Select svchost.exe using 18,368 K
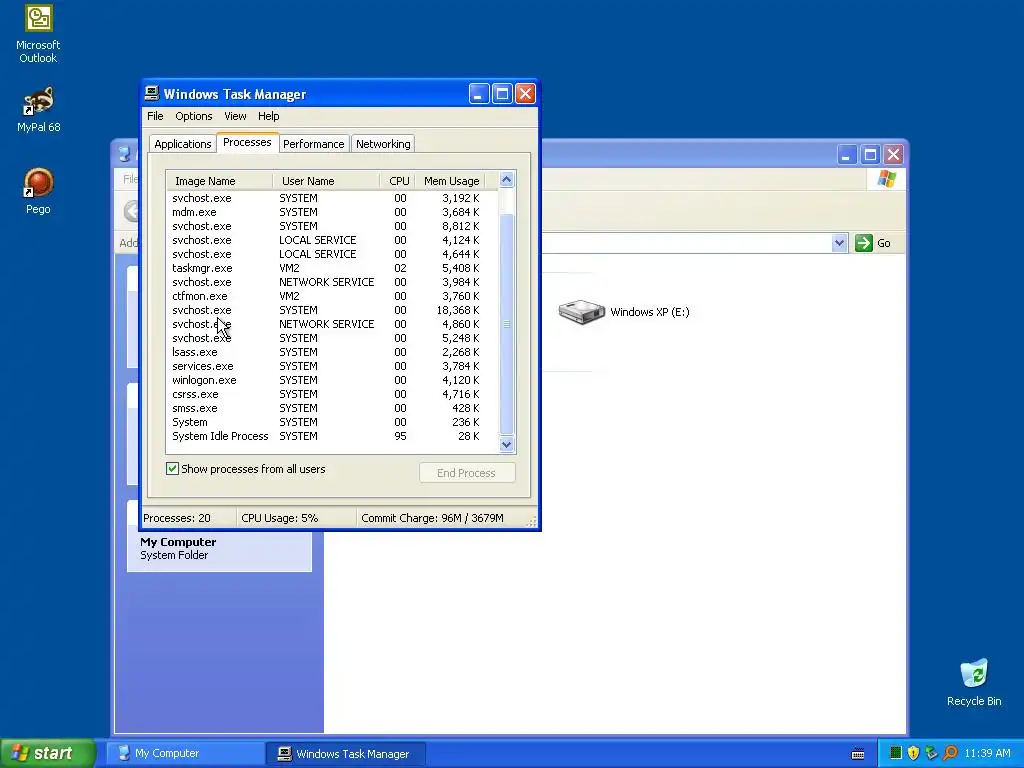The height and width of the screenshot is (768, 1024). [x=332, y=310]
